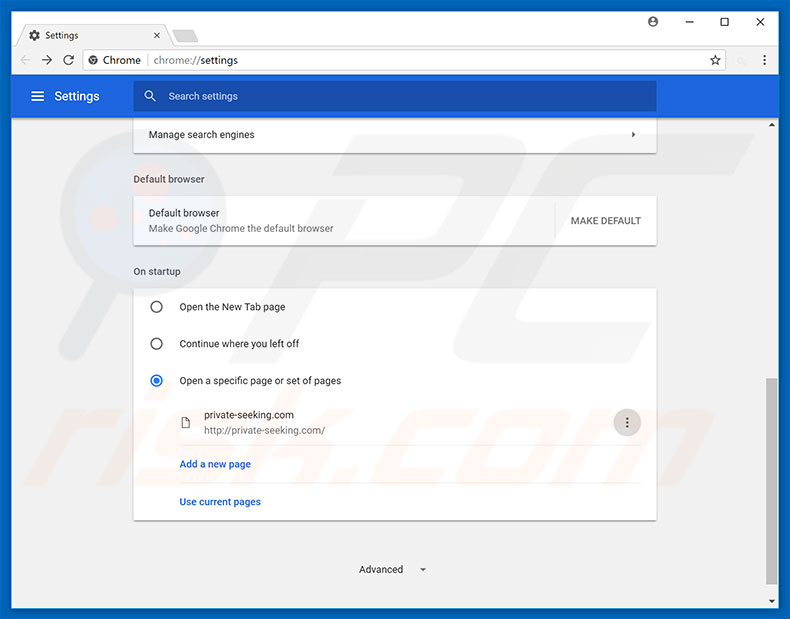The height and width of the screenshot is (619, 790).
Task: Click Use current pages link
Action: 220,502
